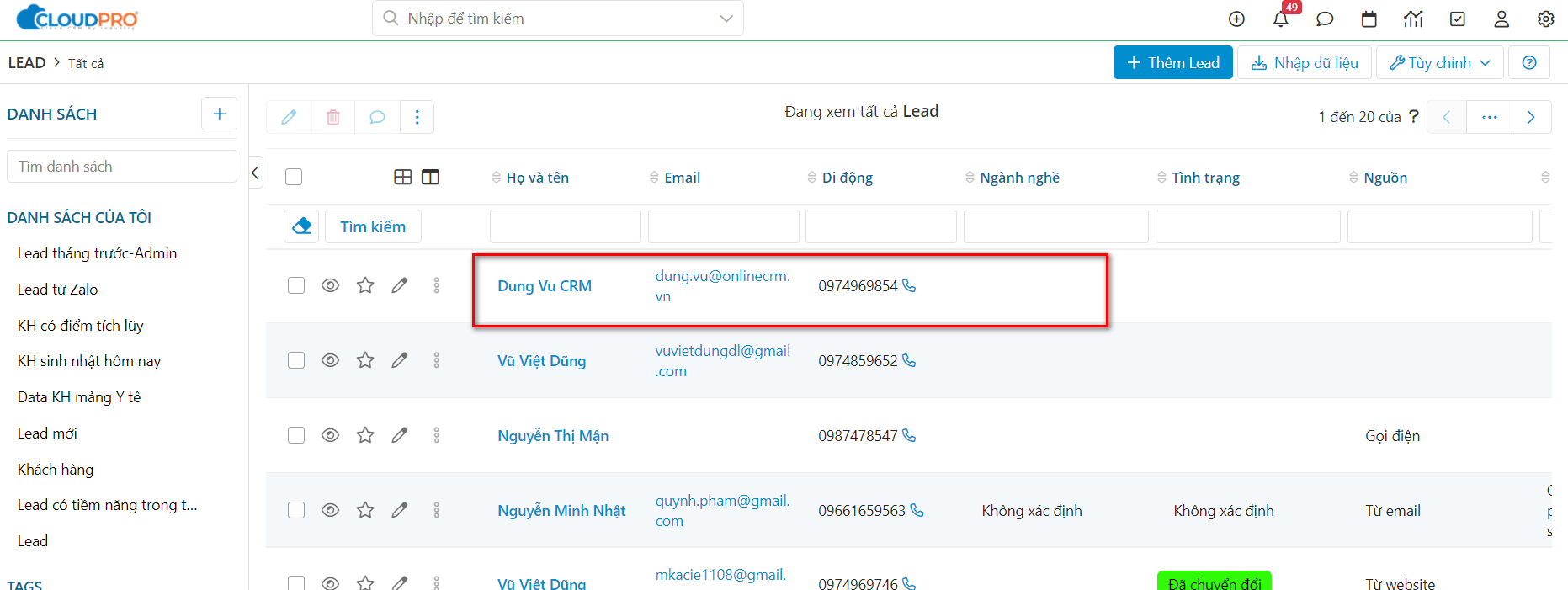Viewport: 1568px width, 590px height.
Task: Clear filters with the eraser icon
Action: tap(301, 226)
